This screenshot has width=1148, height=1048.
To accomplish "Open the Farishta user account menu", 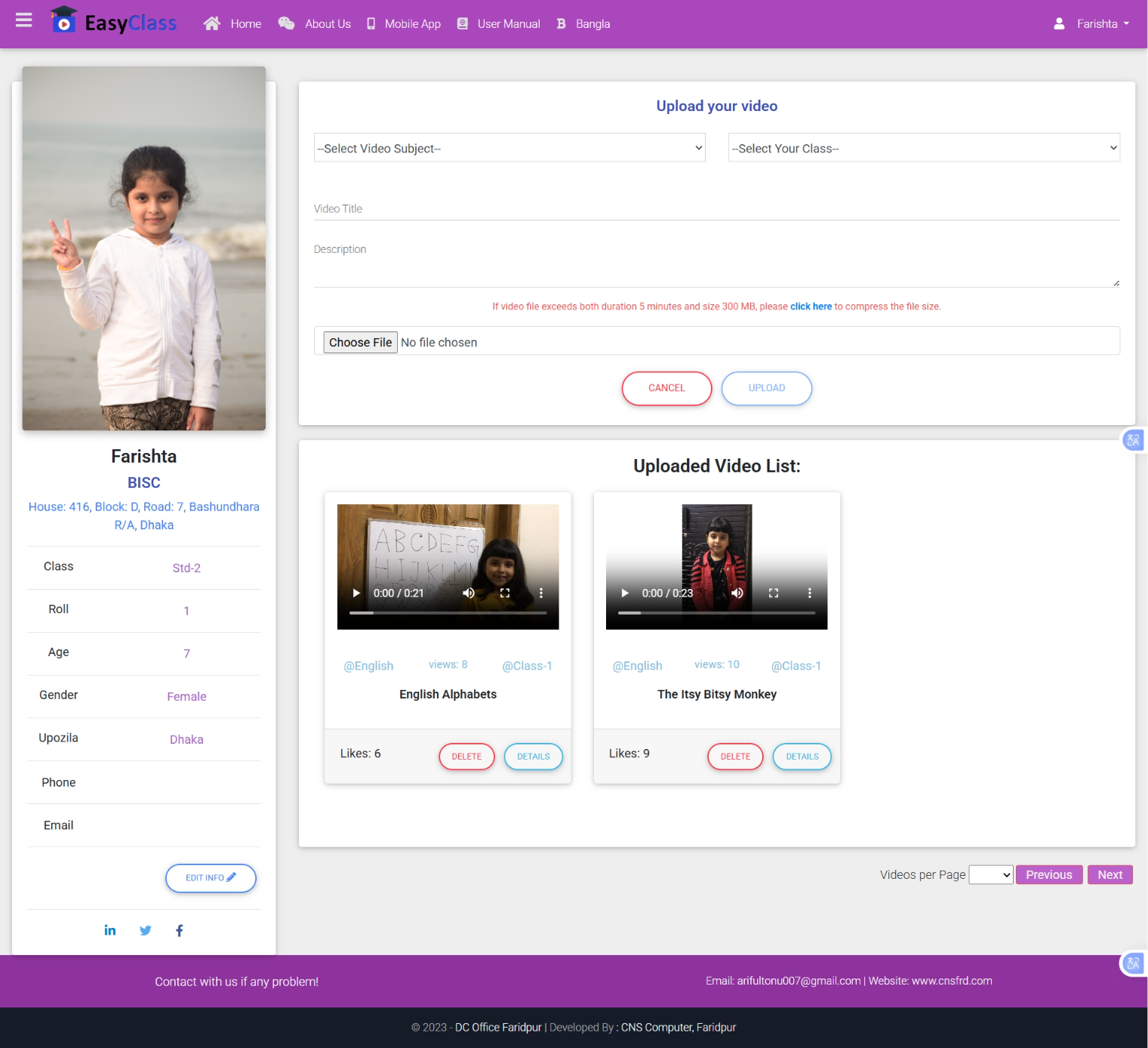I will point(1092,24).
